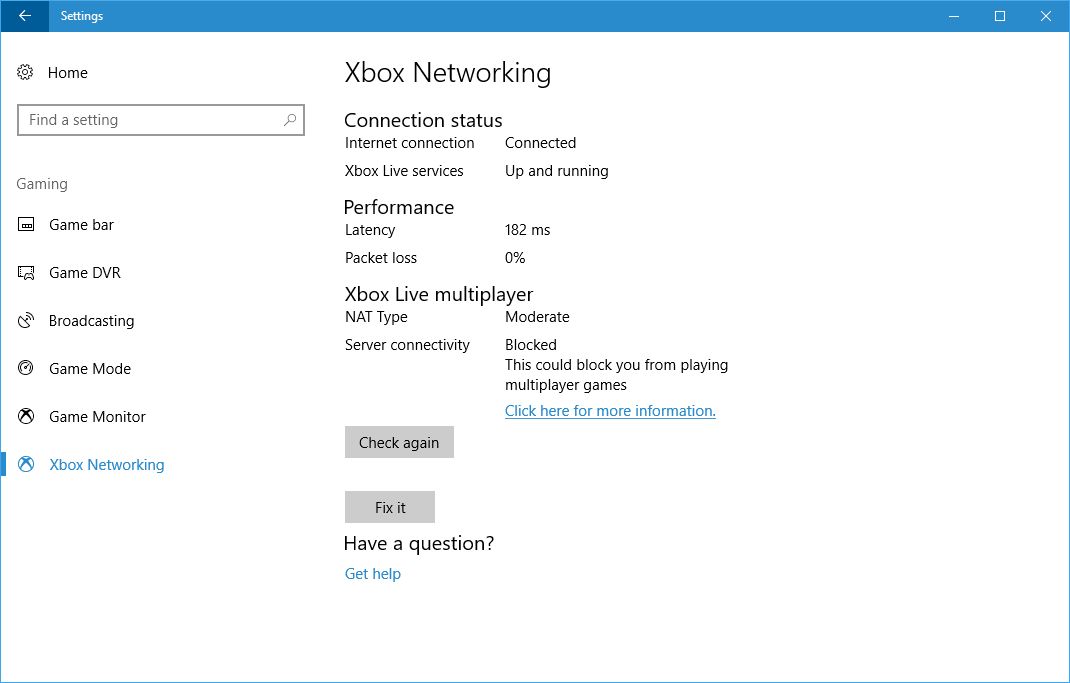Minimize the Settings window
Image resolution: width=1070 pixels, height=683 pixels.
click(x=954, y=16)
